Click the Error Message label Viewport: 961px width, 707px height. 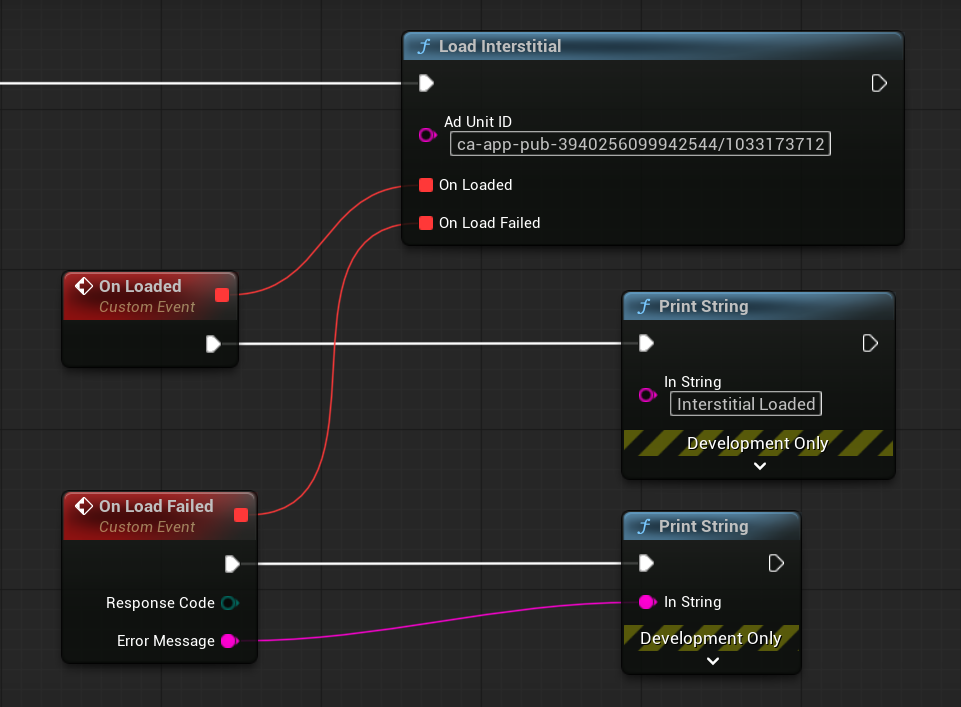[x=166, y=641]
